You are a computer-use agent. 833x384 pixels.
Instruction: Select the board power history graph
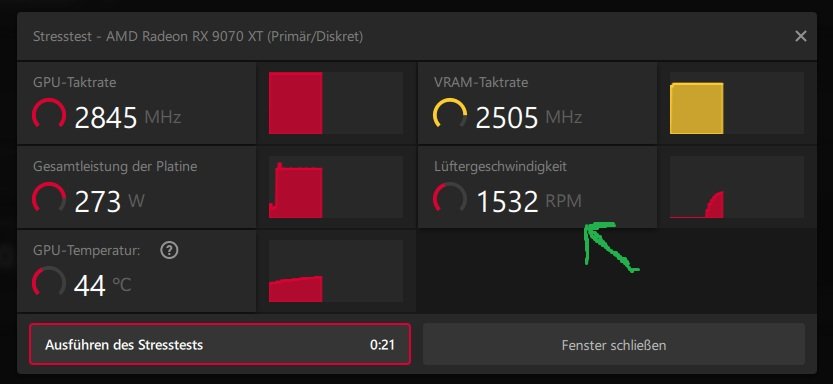pos(336,187)
